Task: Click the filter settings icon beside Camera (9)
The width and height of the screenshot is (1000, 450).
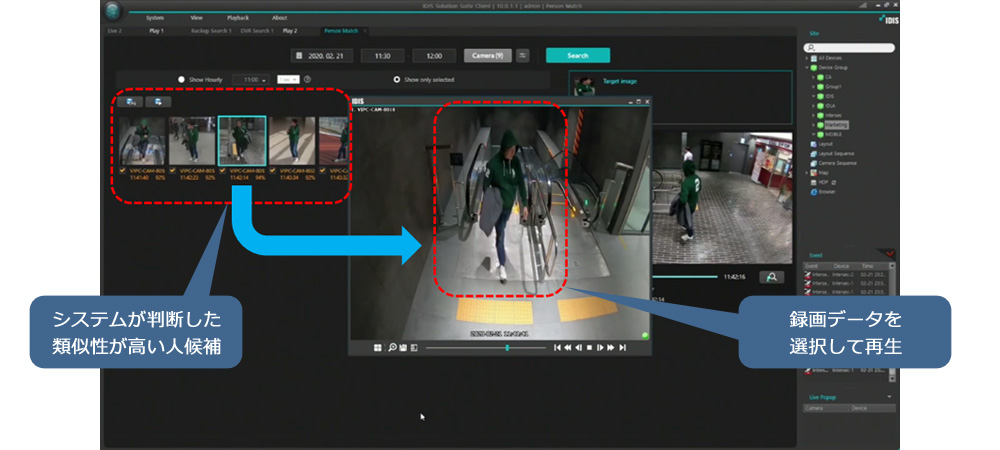Action: (522, 55)
